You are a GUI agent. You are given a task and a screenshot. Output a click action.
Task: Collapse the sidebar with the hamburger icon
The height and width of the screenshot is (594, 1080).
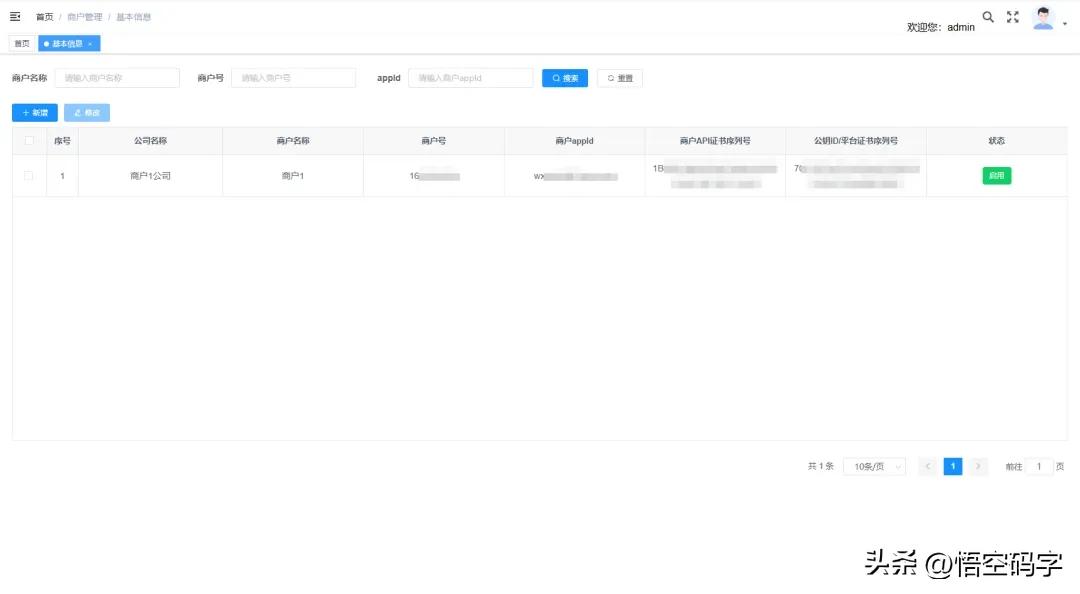coord(15,17)
